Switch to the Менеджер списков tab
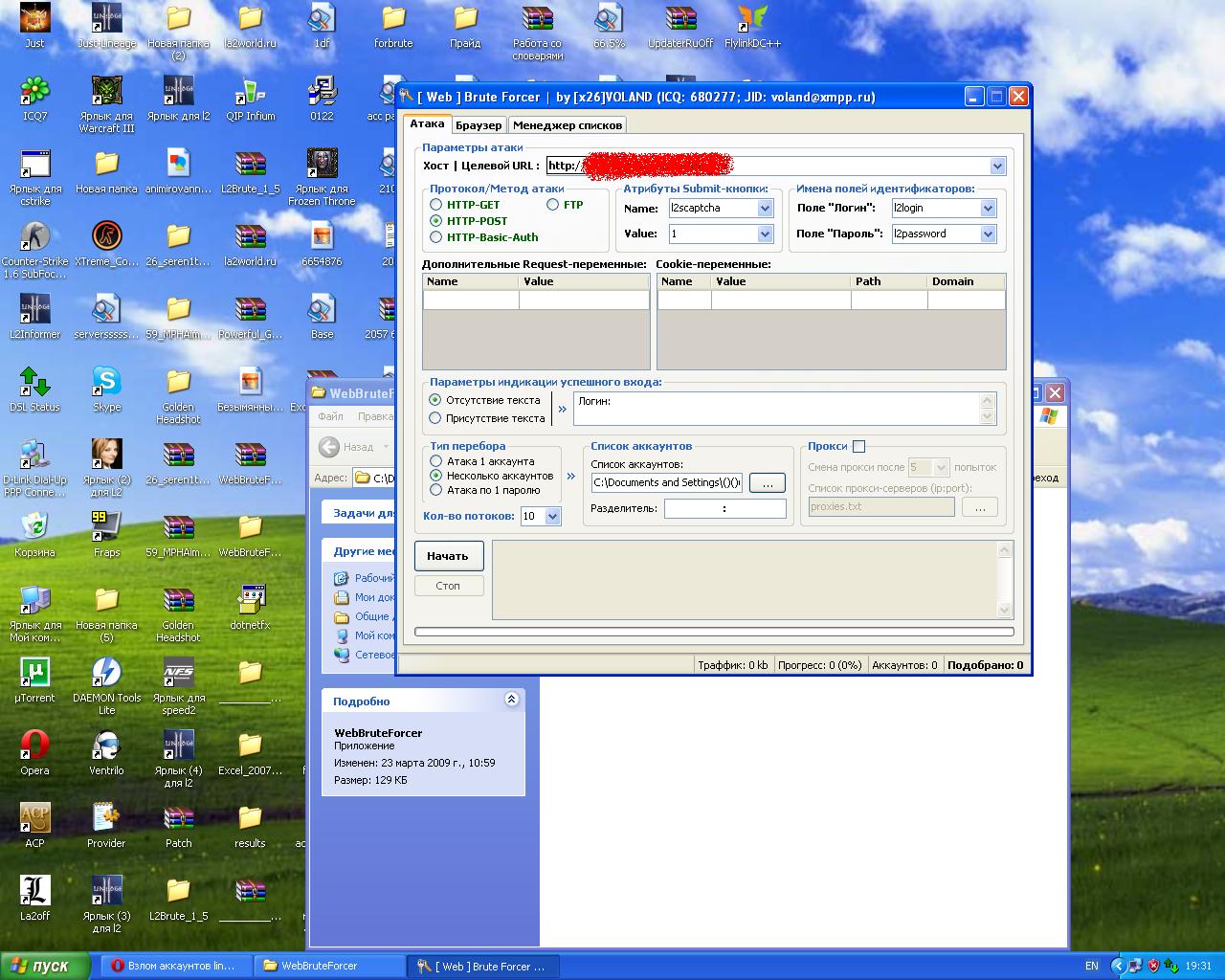The height and width of the screenshot is (980, 1225). (568, 125)
